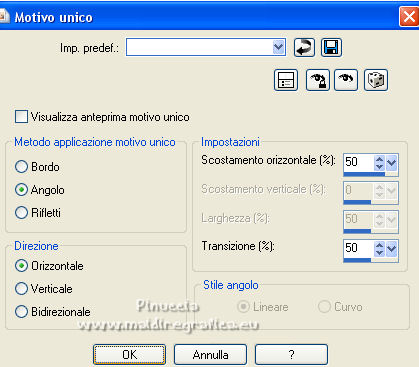The width and height of the screenshot is (419, 367).
Task: Open the Imp. predef. dropdown list
Action: [x=278, y=47]
